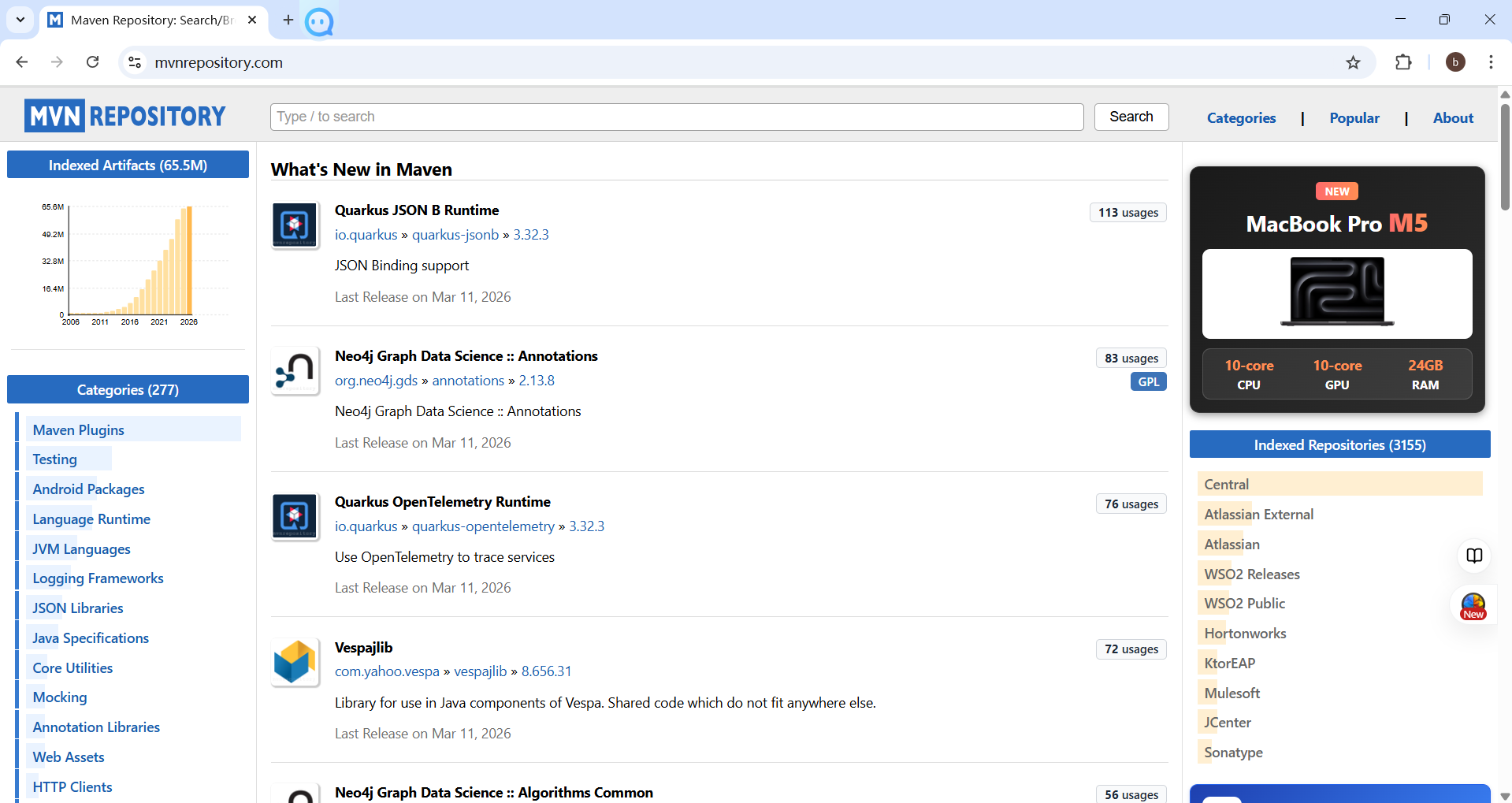Open the Chrome three-dot menu
The image size is (1512, 803).
(x=1491, y=62)
